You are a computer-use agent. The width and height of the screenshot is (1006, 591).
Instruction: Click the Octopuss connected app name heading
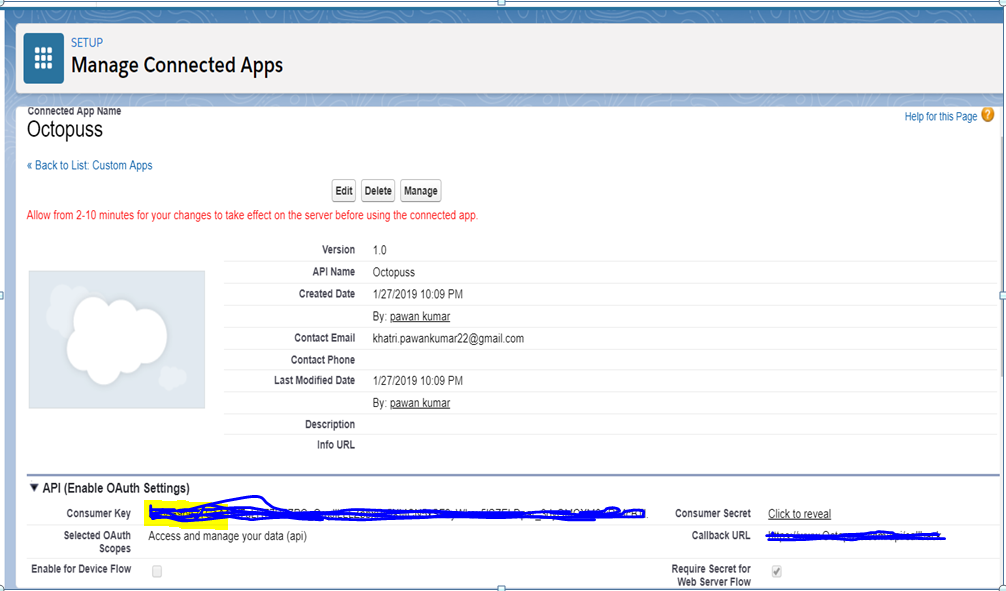[x=65, y=130]
